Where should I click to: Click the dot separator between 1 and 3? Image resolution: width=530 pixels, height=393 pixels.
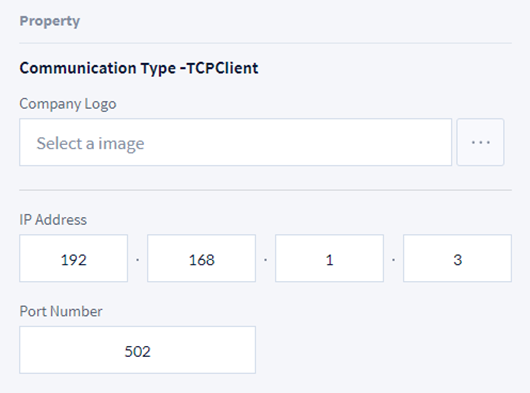click(x=393, y=260)
